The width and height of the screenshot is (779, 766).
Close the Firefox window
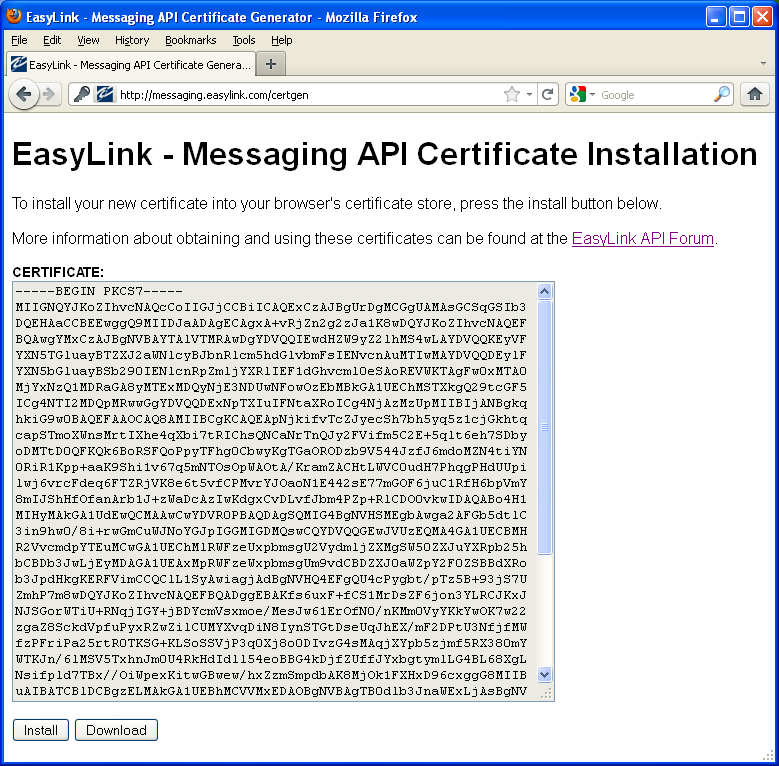point(762,17)
